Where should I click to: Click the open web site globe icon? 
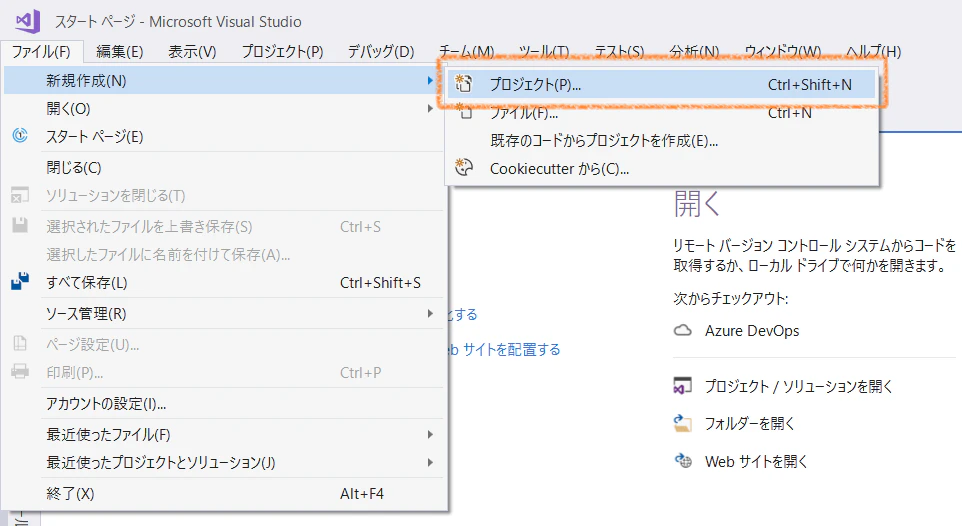683,460
